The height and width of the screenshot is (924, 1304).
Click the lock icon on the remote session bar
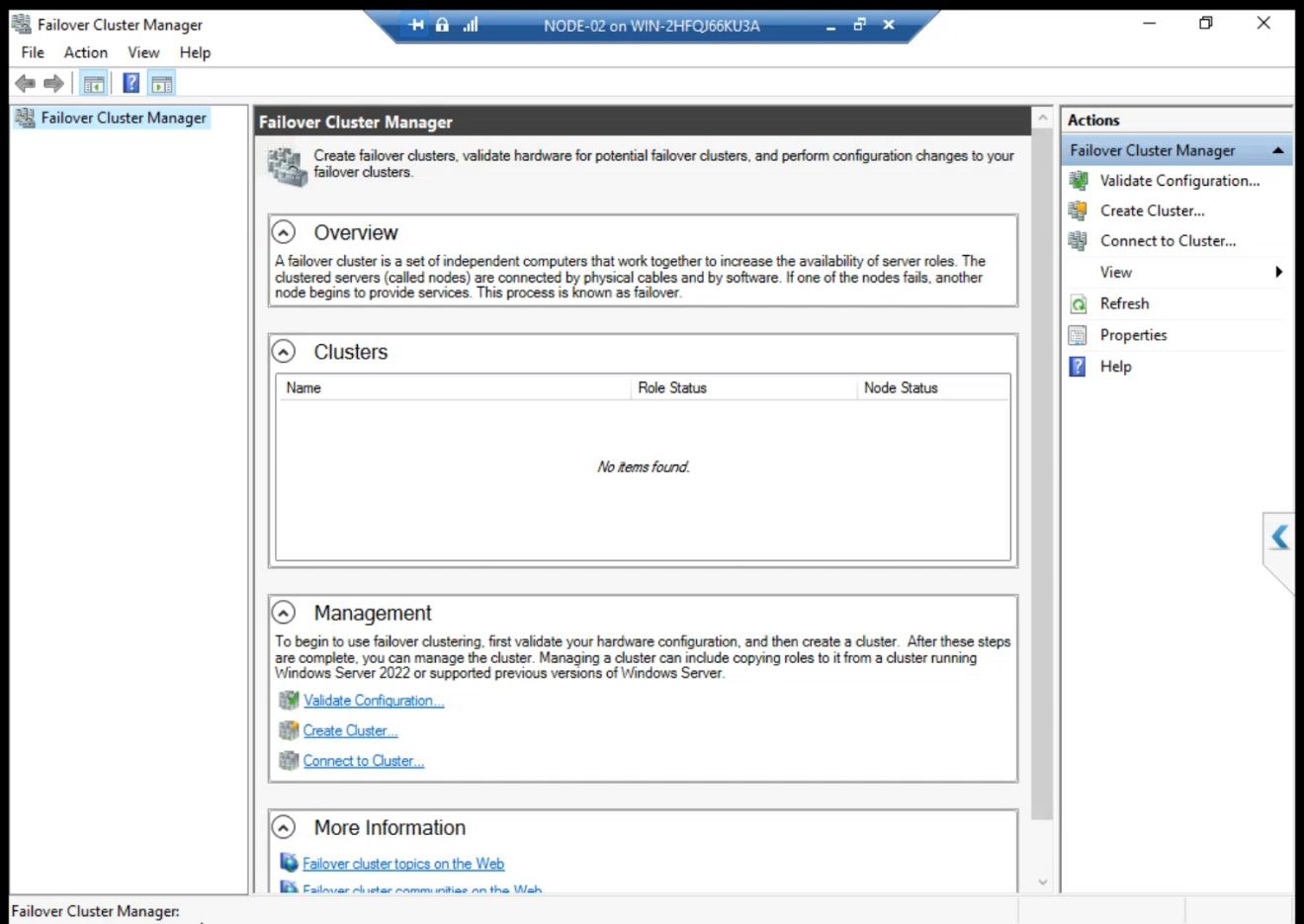[442, 25]
